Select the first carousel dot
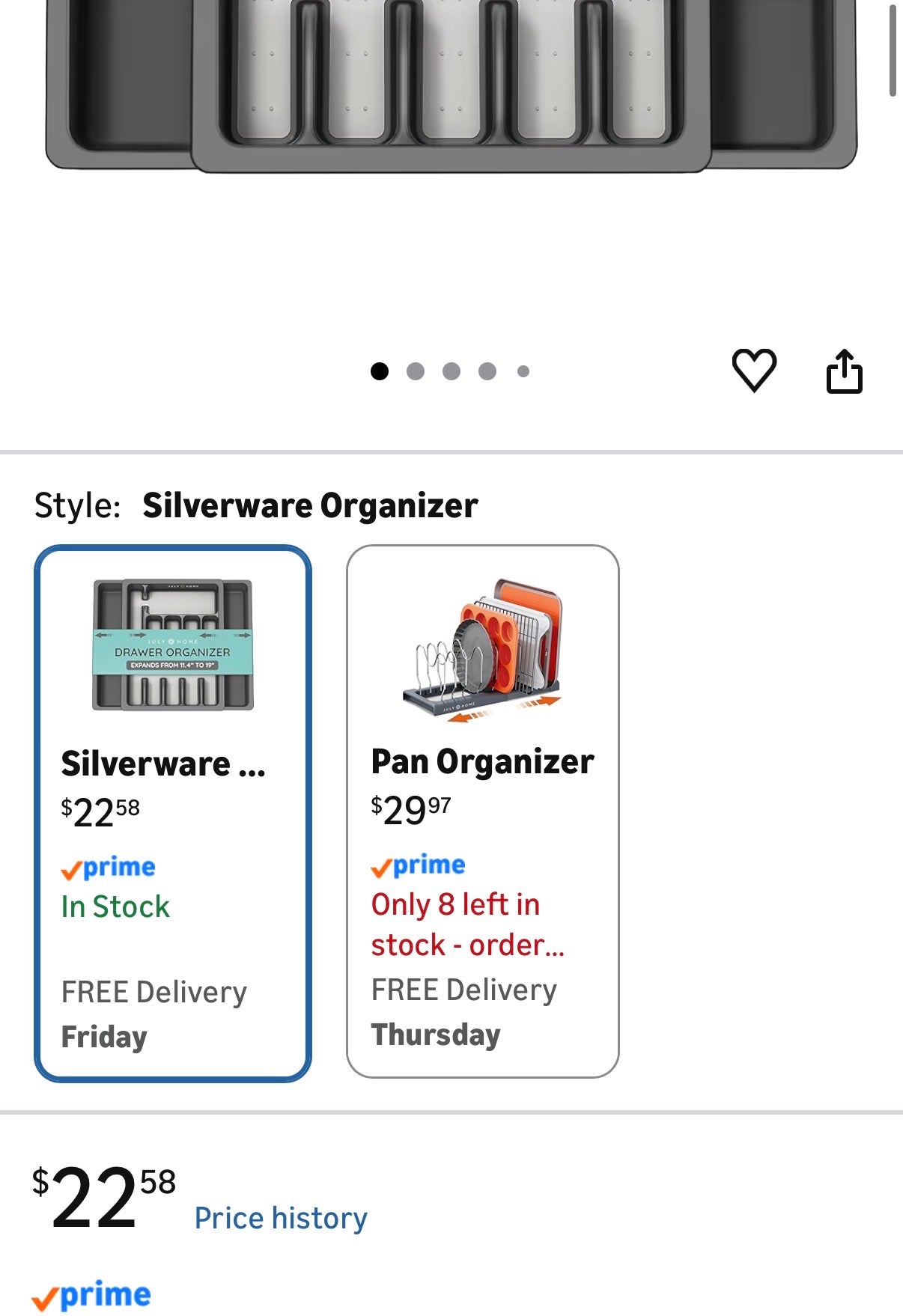 378,371
